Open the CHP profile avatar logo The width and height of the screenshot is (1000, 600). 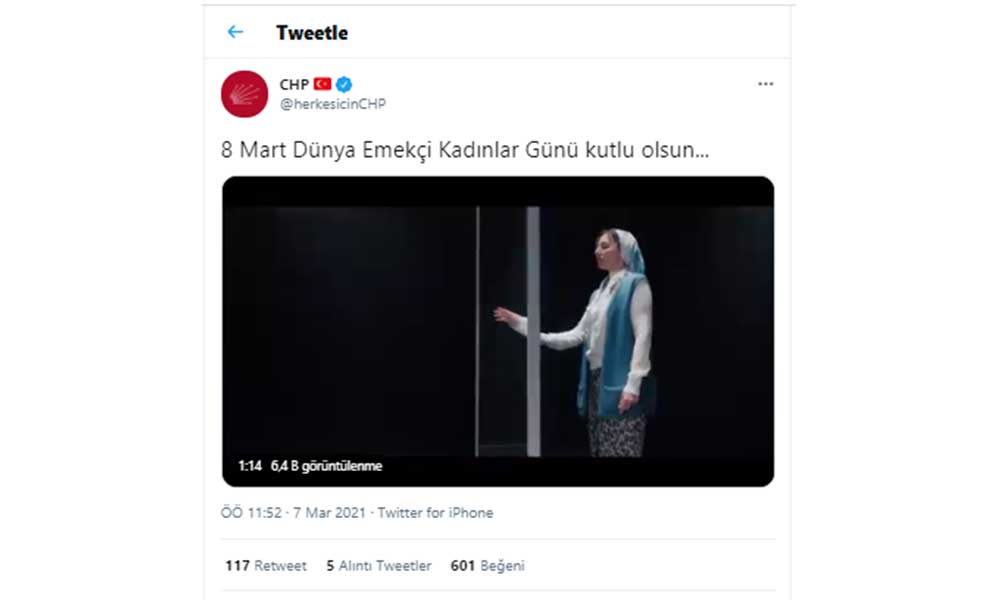(x=244, y=94)
